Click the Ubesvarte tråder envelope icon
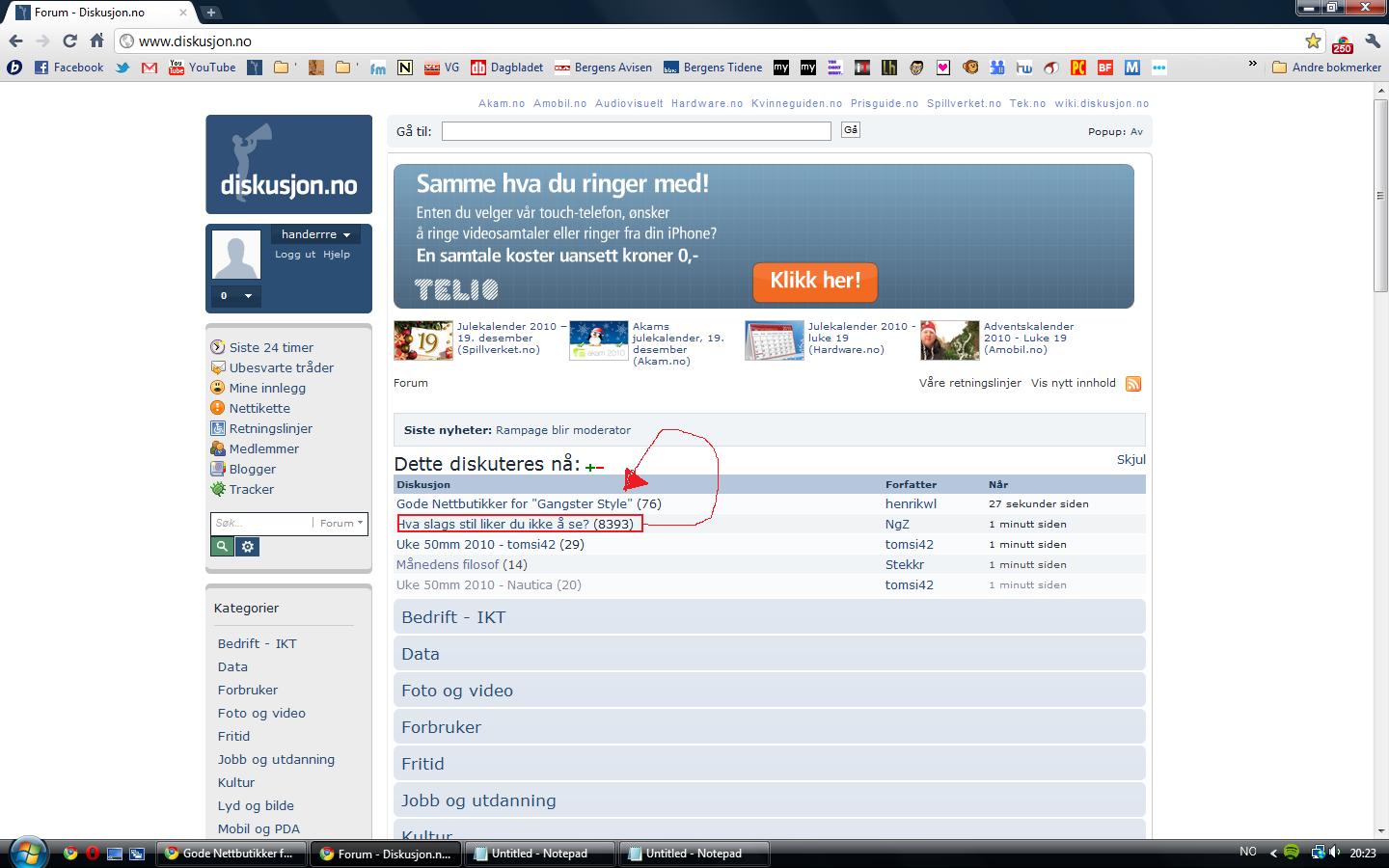The width and height of the screenshot is (1389, 868). point(218,367)
